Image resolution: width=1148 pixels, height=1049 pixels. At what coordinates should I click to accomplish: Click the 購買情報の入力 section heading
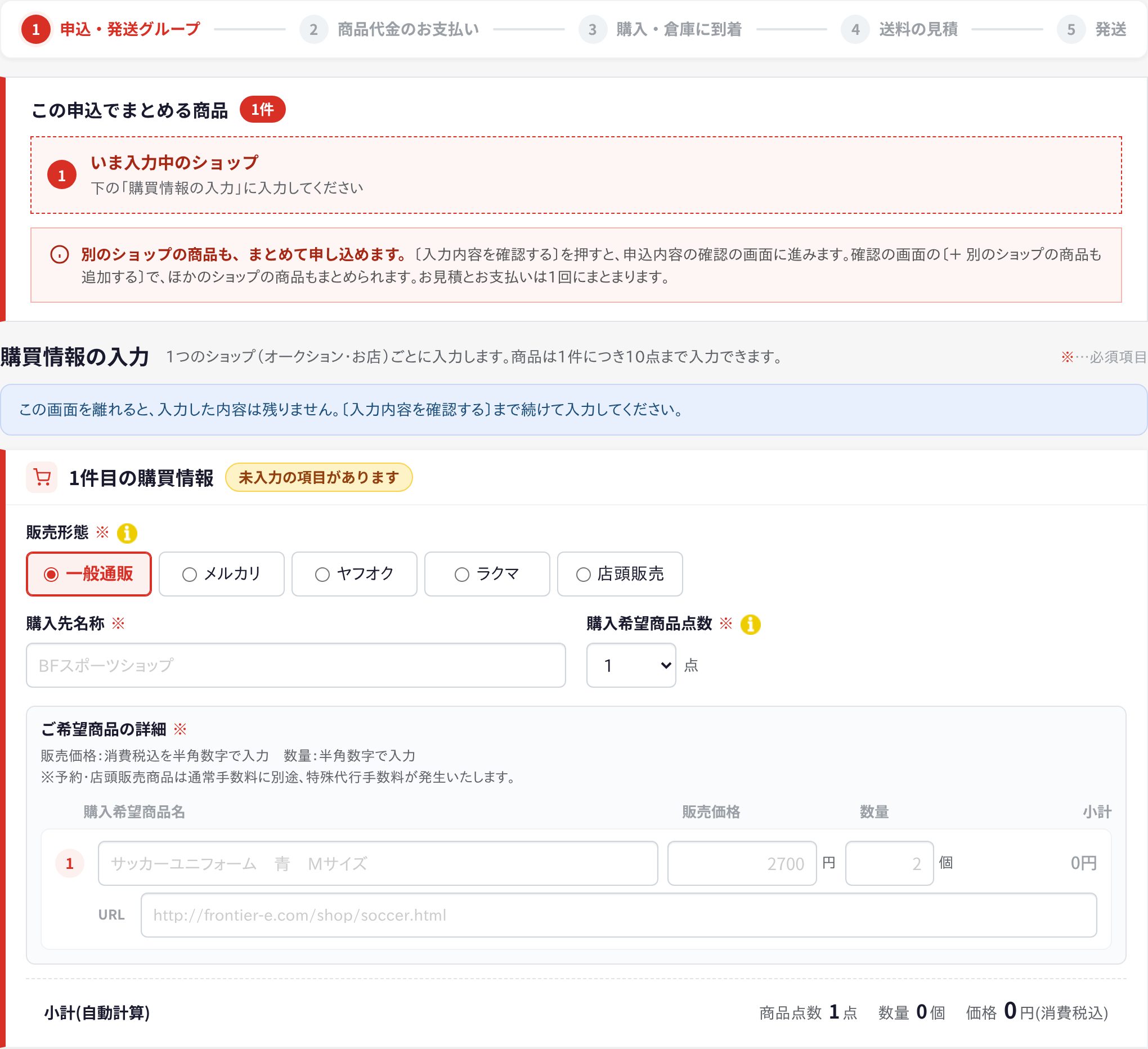click(x=75, y=357)
